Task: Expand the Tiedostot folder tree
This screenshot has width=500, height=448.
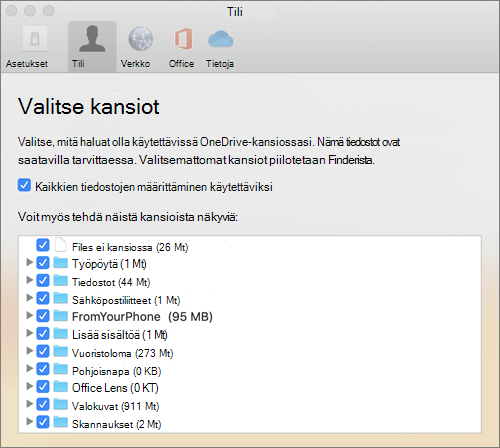Action: (30, 280)
